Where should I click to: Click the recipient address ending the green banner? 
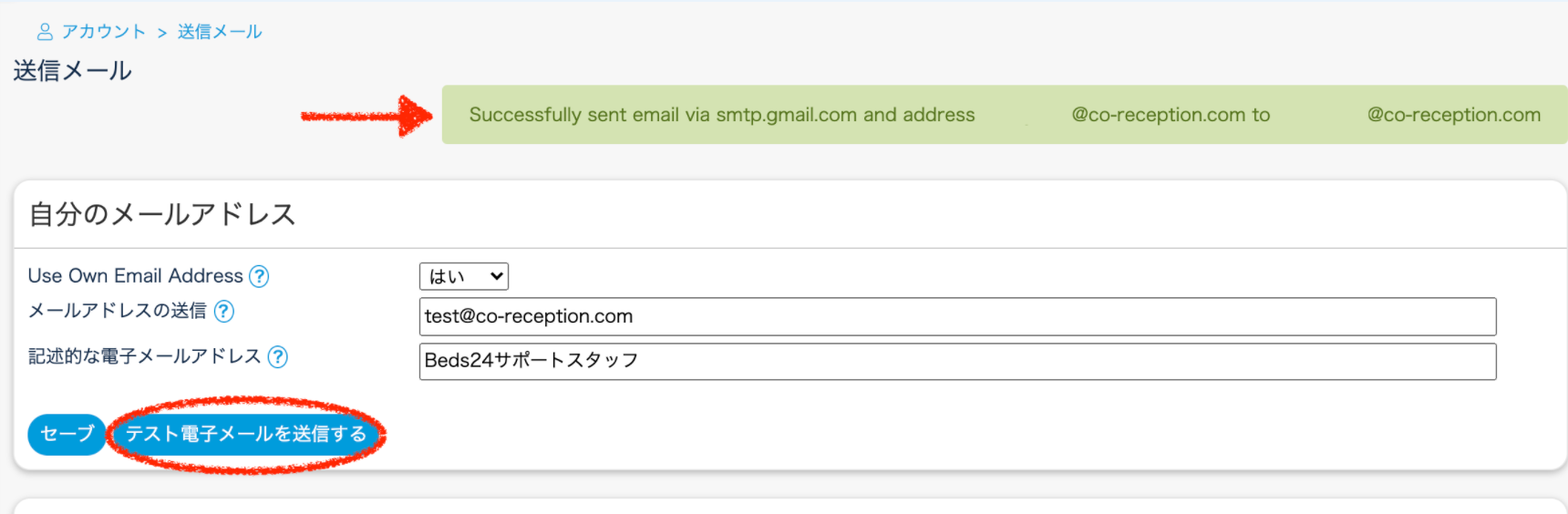[x=1453, y=115]
